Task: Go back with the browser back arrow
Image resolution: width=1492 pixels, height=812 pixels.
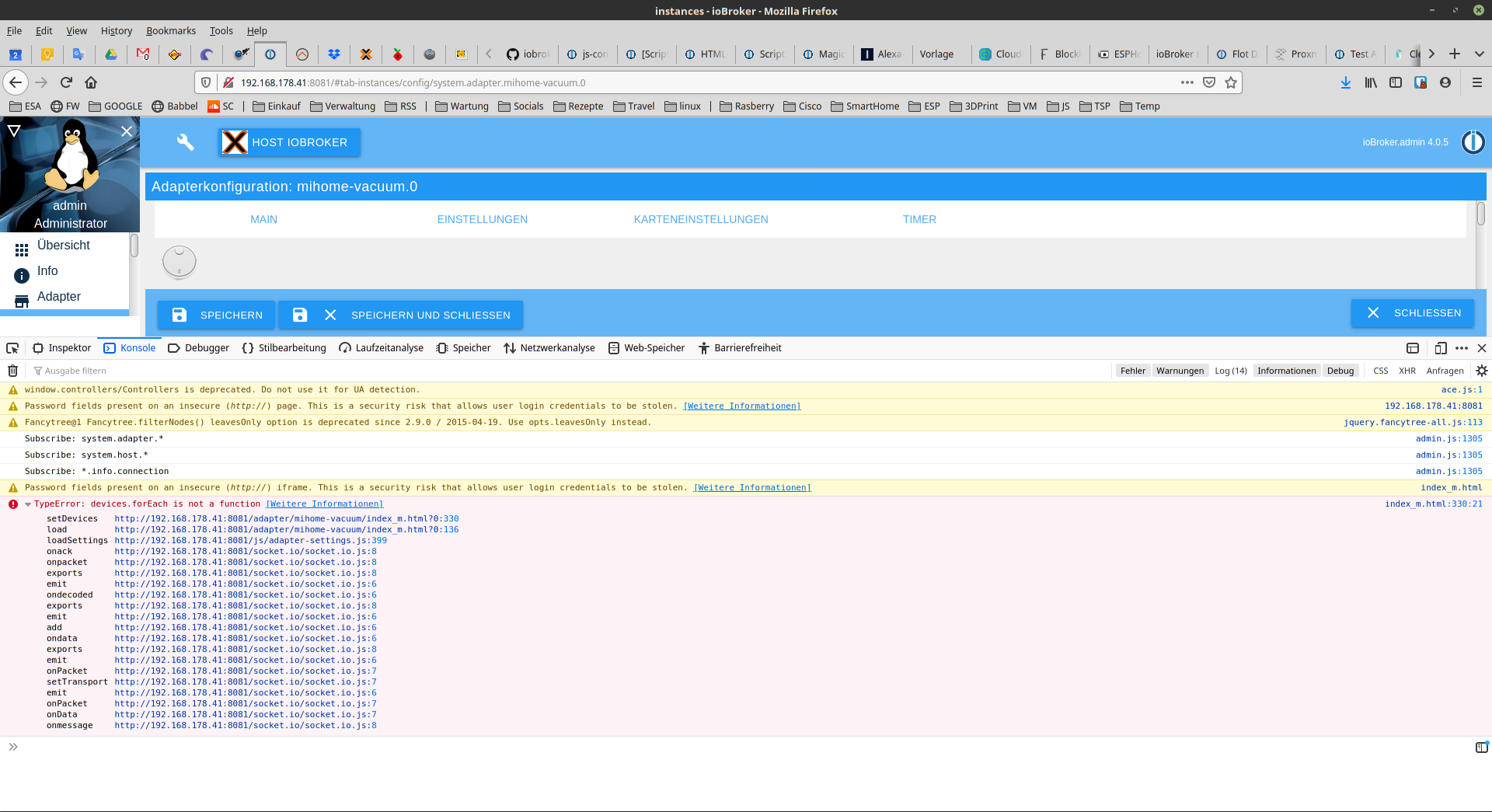Action: pos(16,82)
